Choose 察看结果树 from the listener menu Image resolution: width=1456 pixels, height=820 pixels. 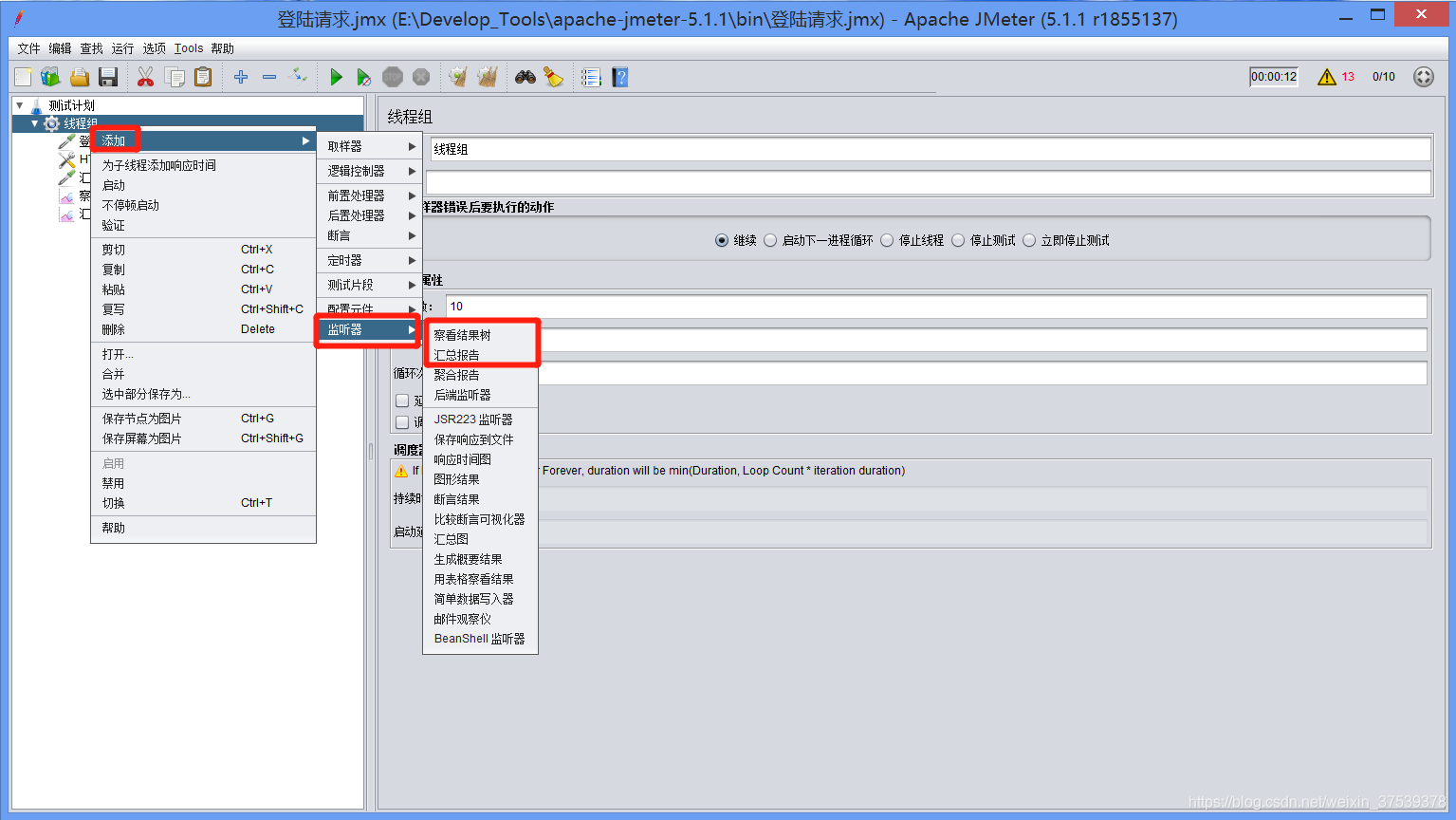tap(480, 335)
